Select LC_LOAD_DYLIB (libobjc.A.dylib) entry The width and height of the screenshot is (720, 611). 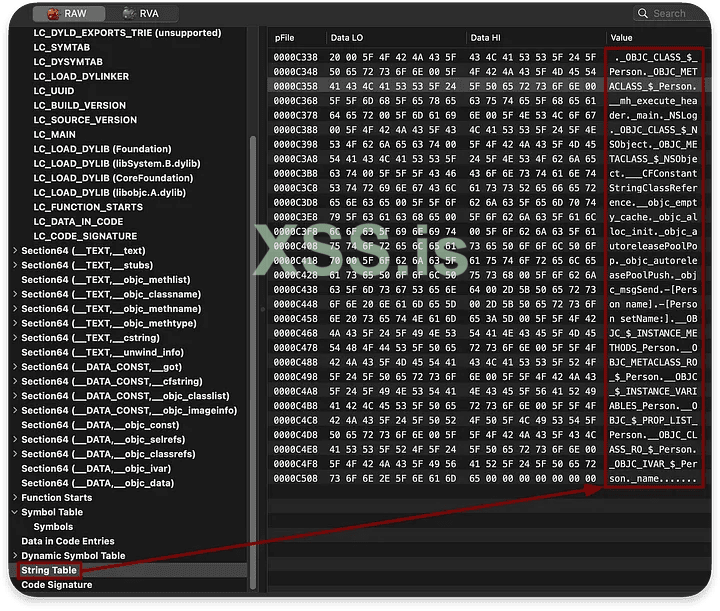[109, 192]
